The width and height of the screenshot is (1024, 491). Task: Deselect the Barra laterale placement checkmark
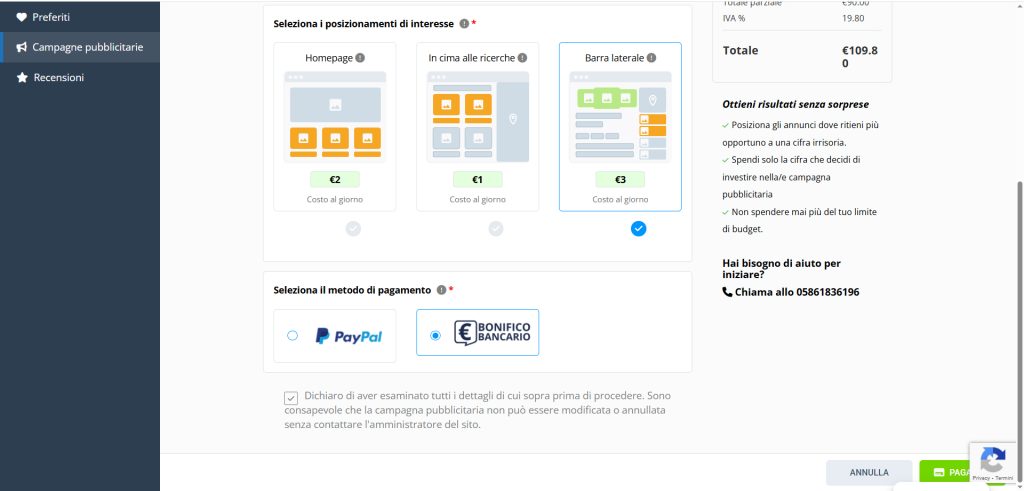click(x=639, y=229)
